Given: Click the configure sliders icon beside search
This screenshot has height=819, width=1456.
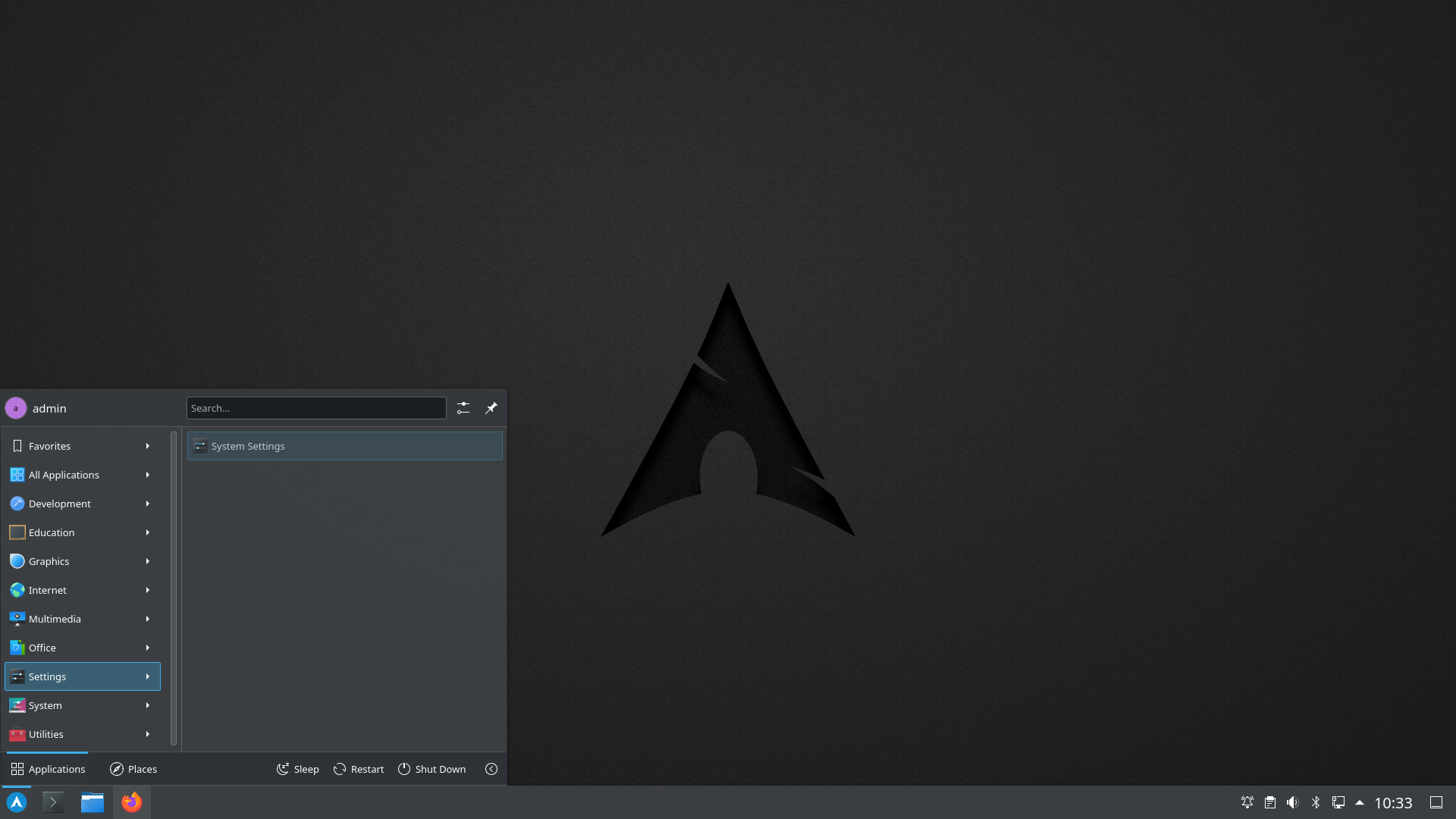Looking at the screenshot, I should [463, 408].
